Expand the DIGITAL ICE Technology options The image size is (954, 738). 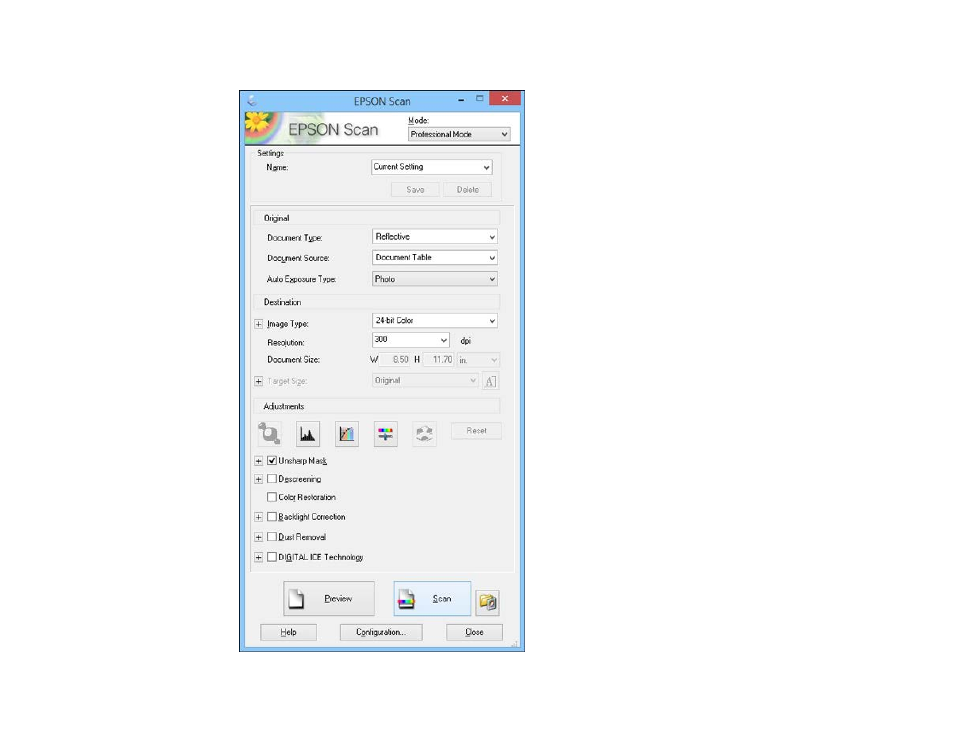point(259,557)
